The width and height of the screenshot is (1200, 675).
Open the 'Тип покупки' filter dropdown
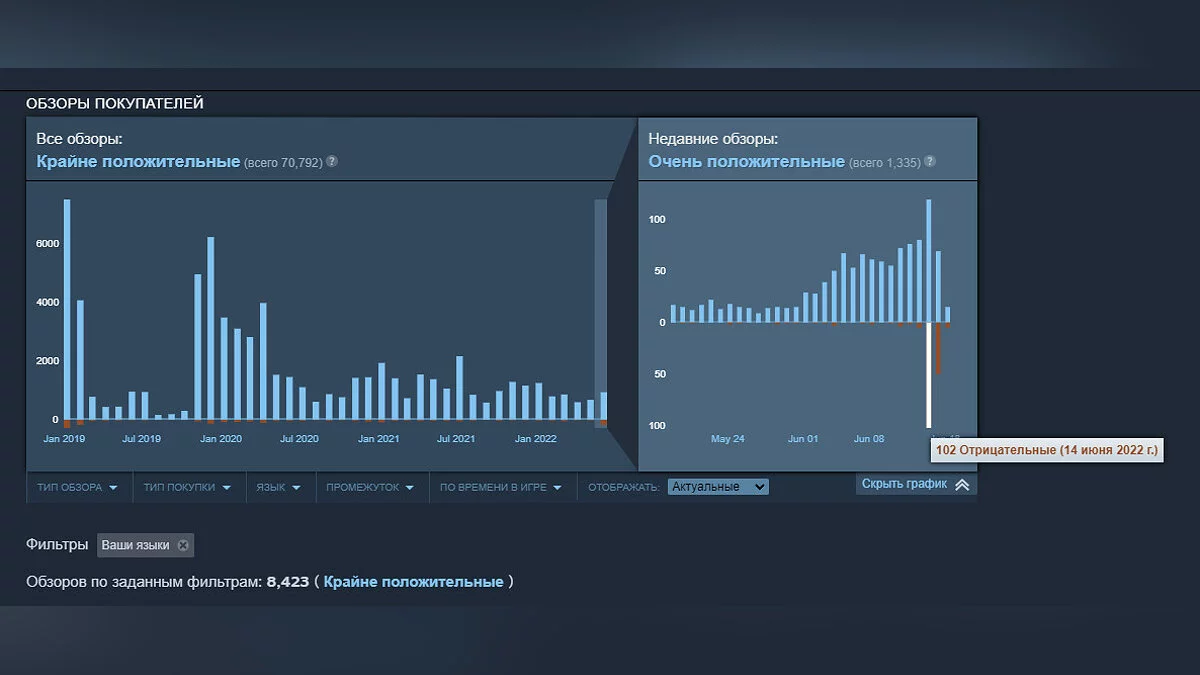click(x=187, y=487)
